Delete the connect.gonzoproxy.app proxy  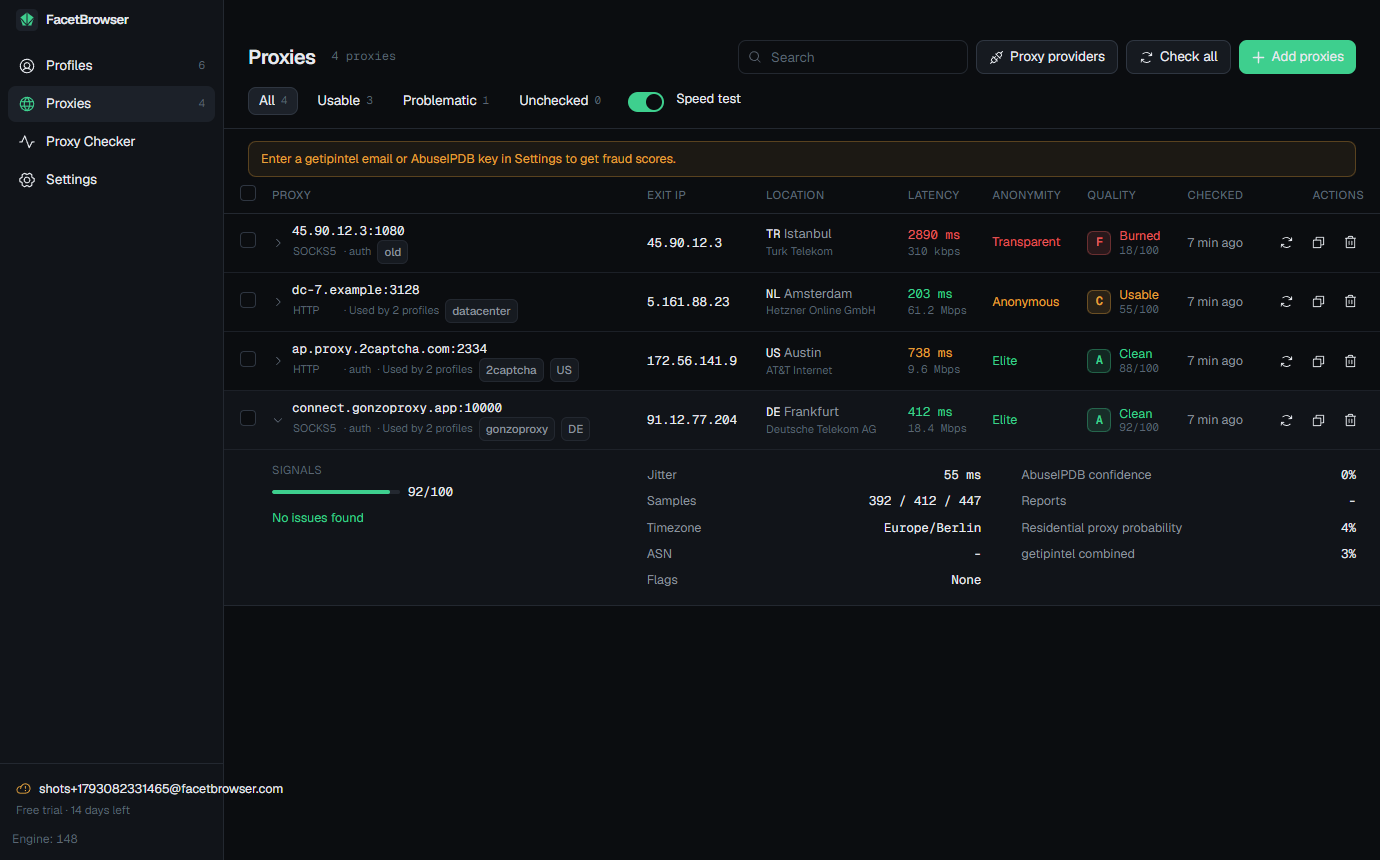(1350, 420)
